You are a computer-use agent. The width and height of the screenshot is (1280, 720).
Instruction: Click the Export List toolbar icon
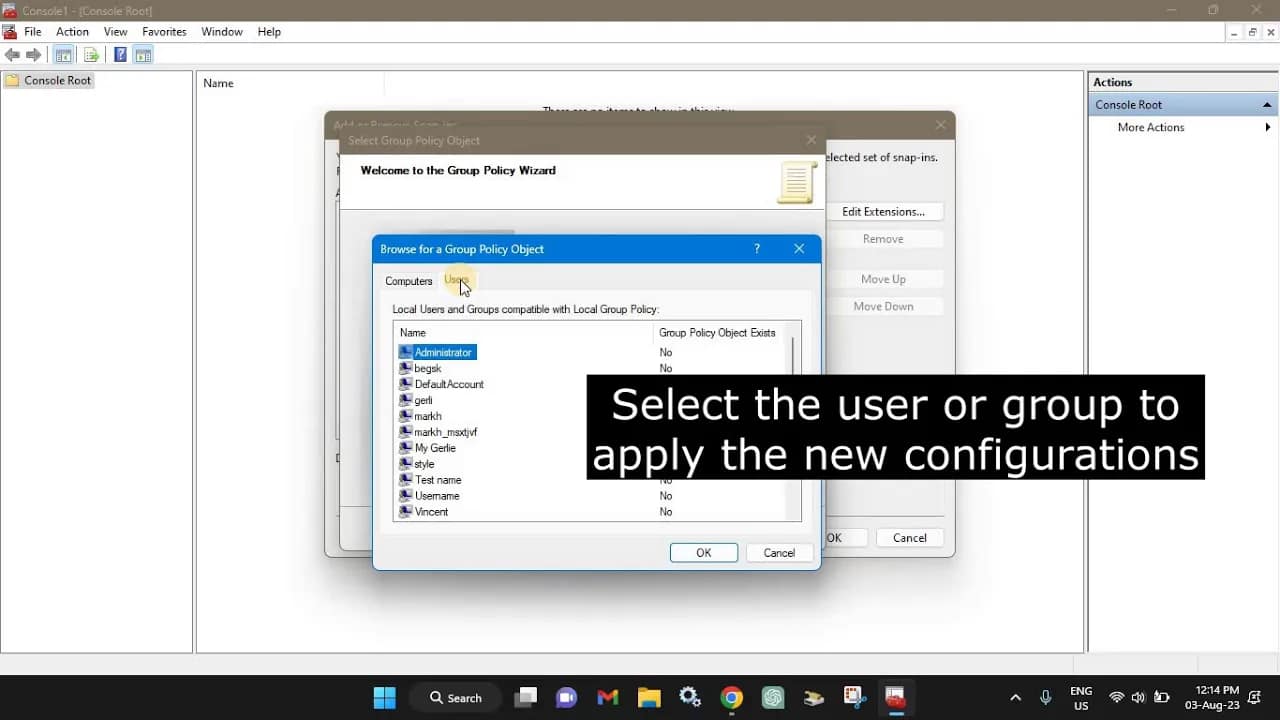pos(92,54)
